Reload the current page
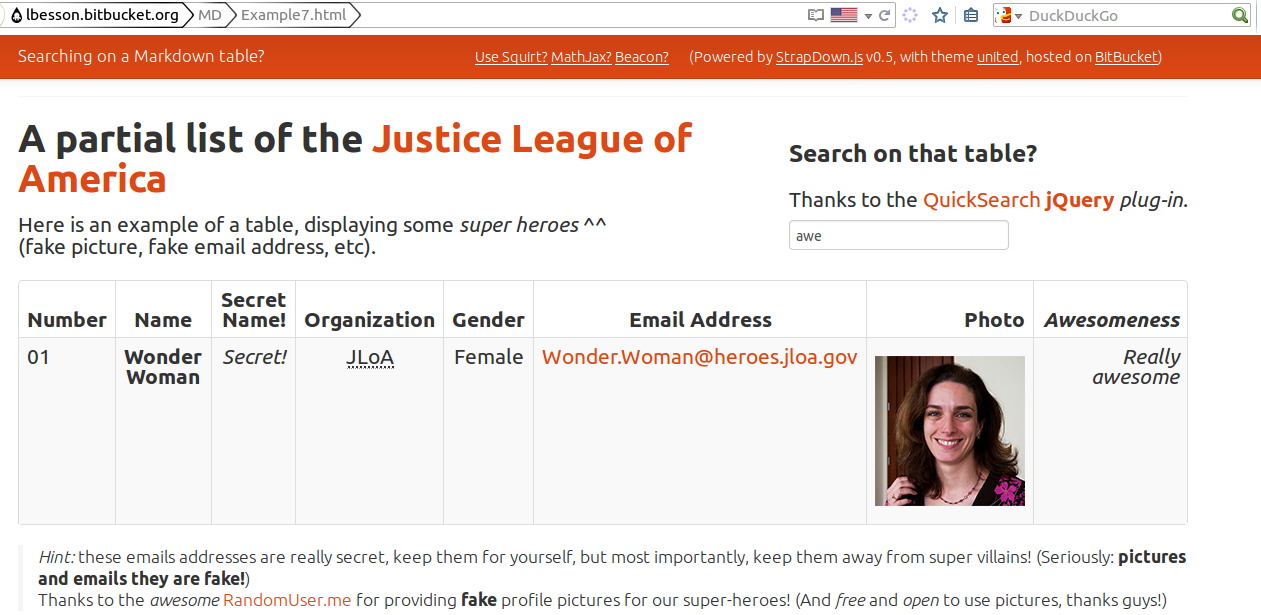Viewport: 1261px width, 615px height. [x=884, y=15]
